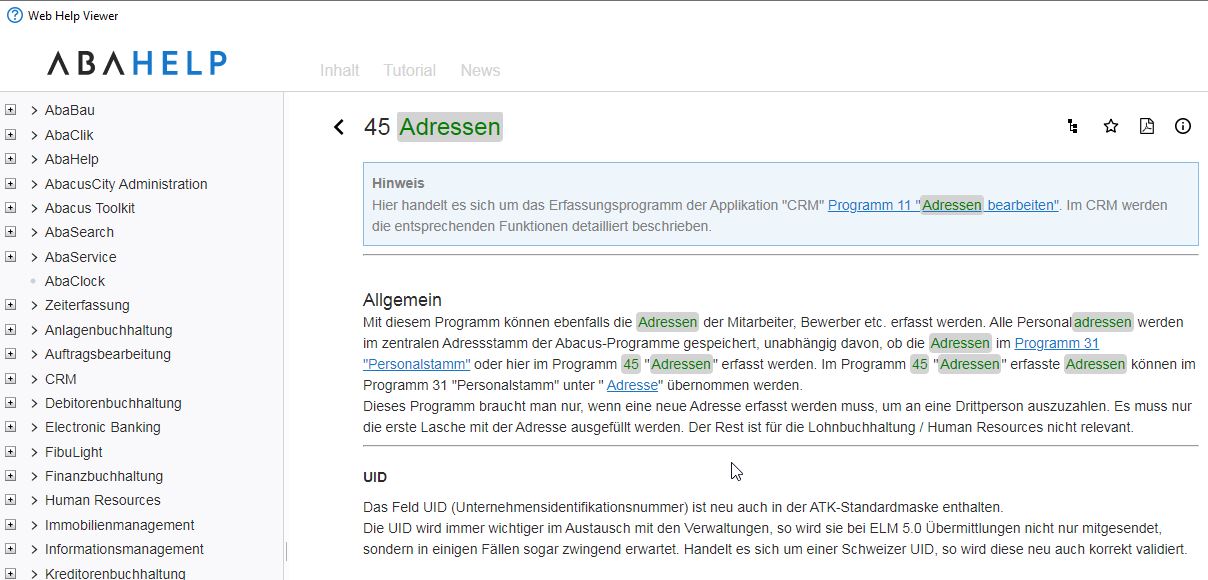Select AbaClik in the tree
This screenshot has height=580, width=1208.
69,135
